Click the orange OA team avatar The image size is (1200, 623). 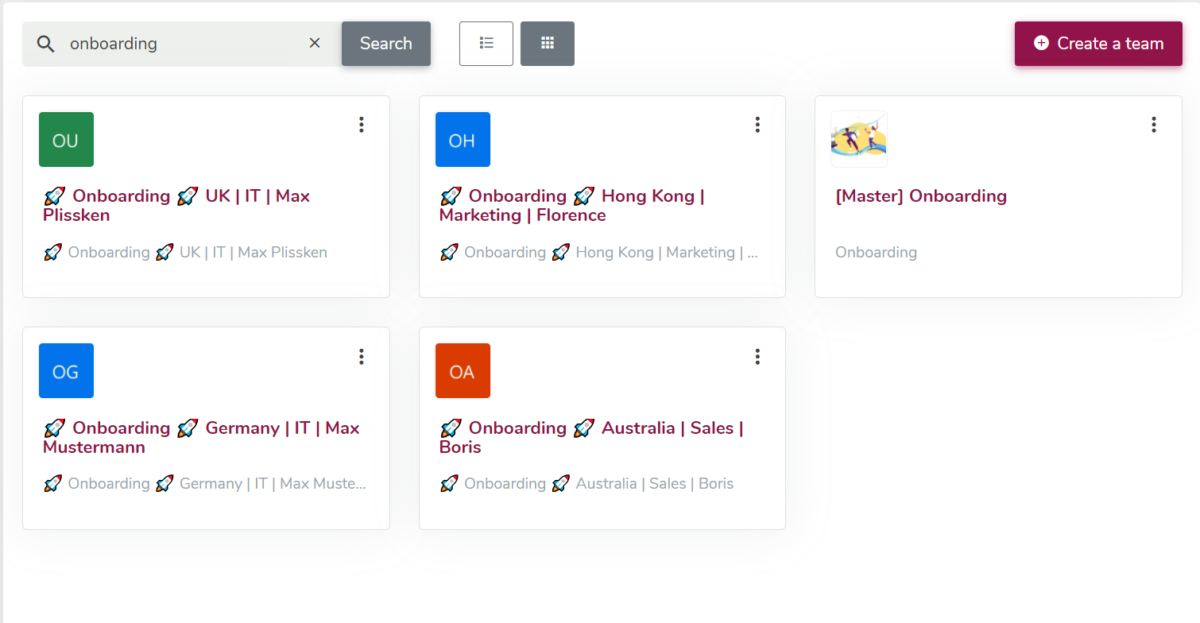[462, 371]
